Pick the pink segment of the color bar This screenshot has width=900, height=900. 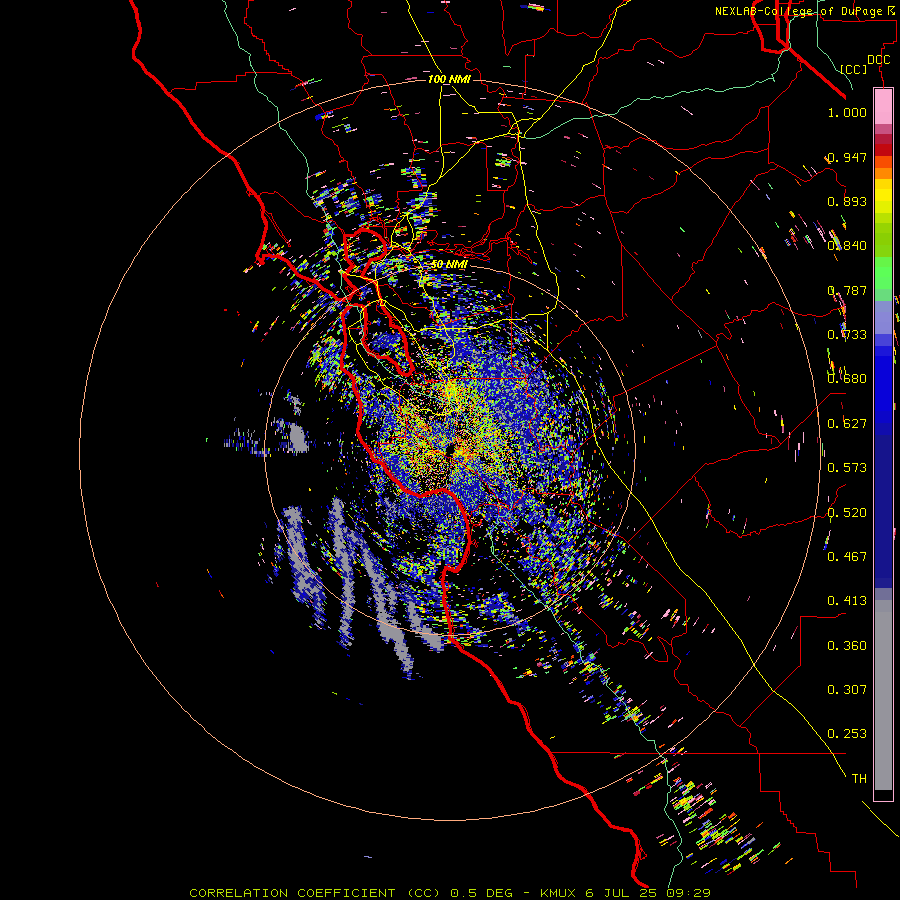(883, 107)
